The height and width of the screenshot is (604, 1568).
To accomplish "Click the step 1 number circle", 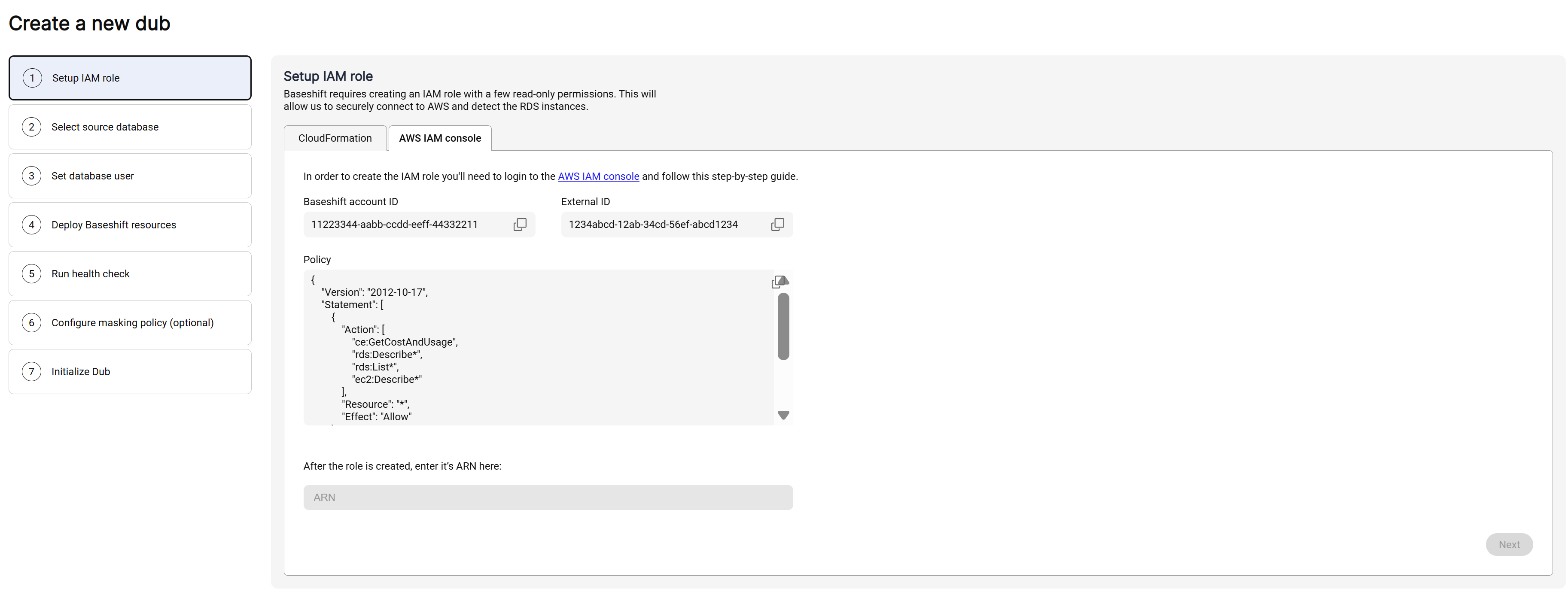I will pyautogui.click(x=32, y=78).
